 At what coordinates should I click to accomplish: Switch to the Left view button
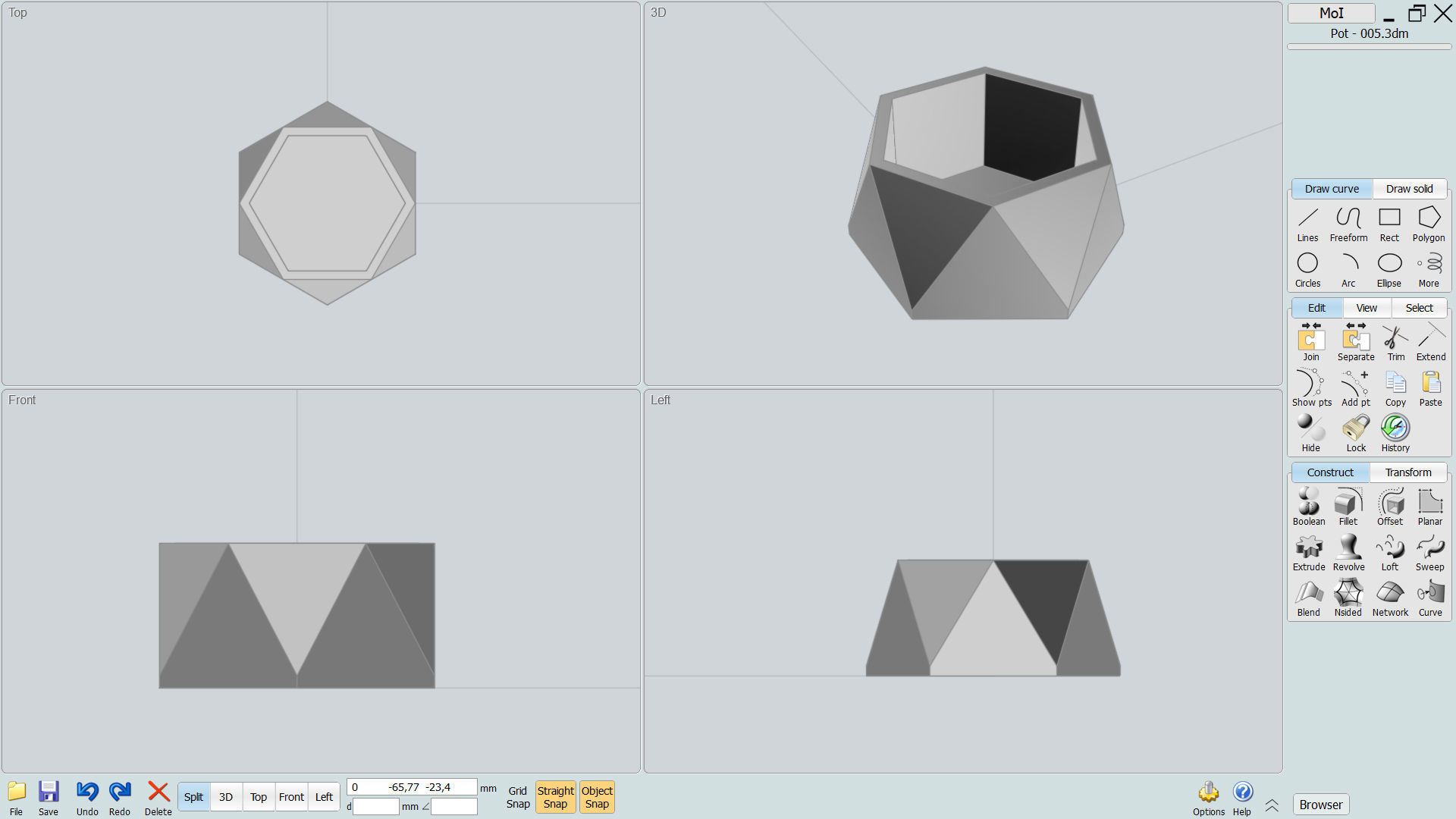point(324,797)
